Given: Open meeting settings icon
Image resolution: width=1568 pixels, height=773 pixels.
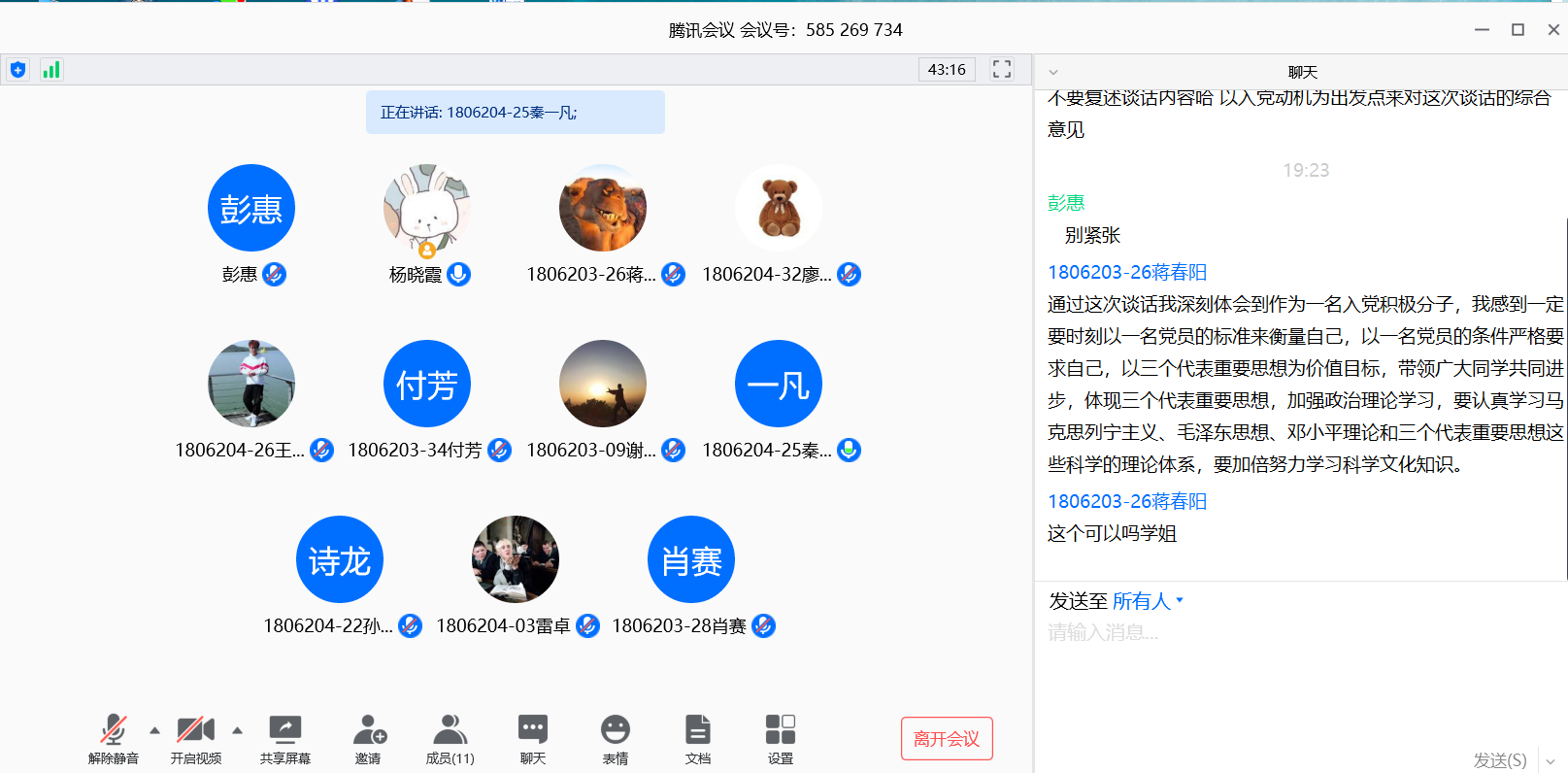Looking at the screenshot, I should [780, 730].
